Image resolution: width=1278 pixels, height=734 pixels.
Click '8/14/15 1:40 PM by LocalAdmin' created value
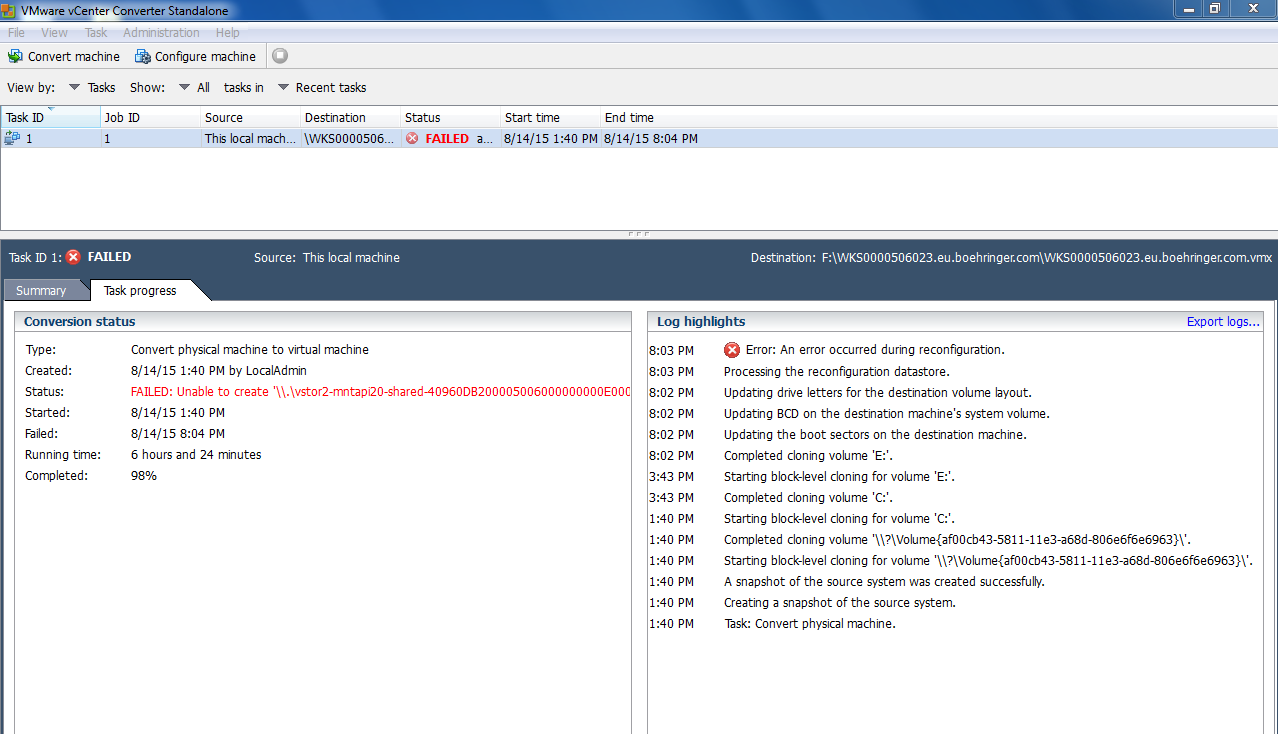(219, 371)
